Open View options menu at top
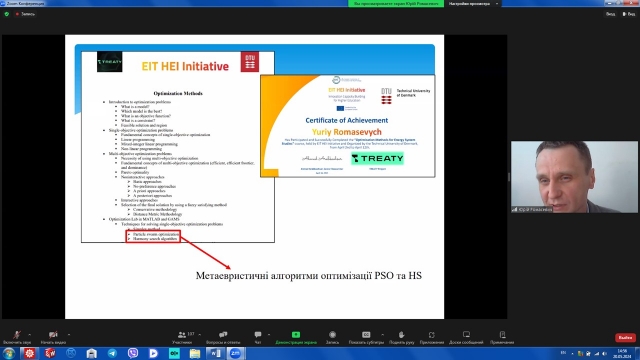 point(629,14)
